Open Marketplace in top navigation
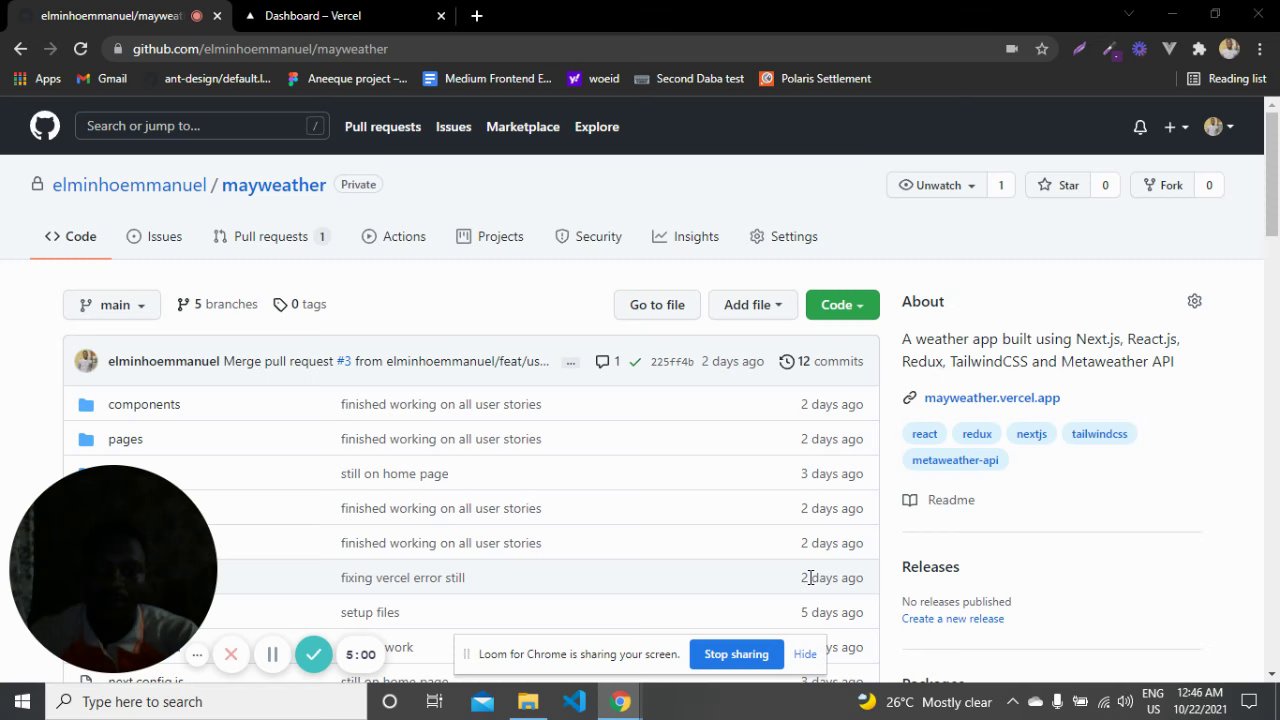 (x=523, y=127)
